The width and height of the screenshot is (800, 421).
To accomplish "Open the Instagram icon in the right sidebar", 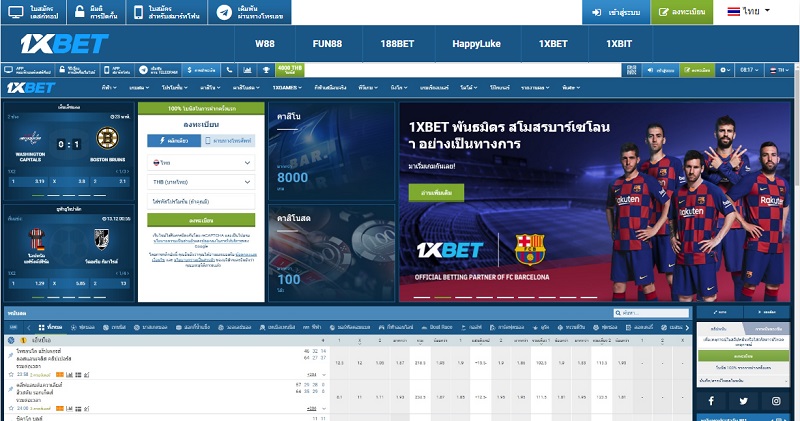I will coord(776,401).
